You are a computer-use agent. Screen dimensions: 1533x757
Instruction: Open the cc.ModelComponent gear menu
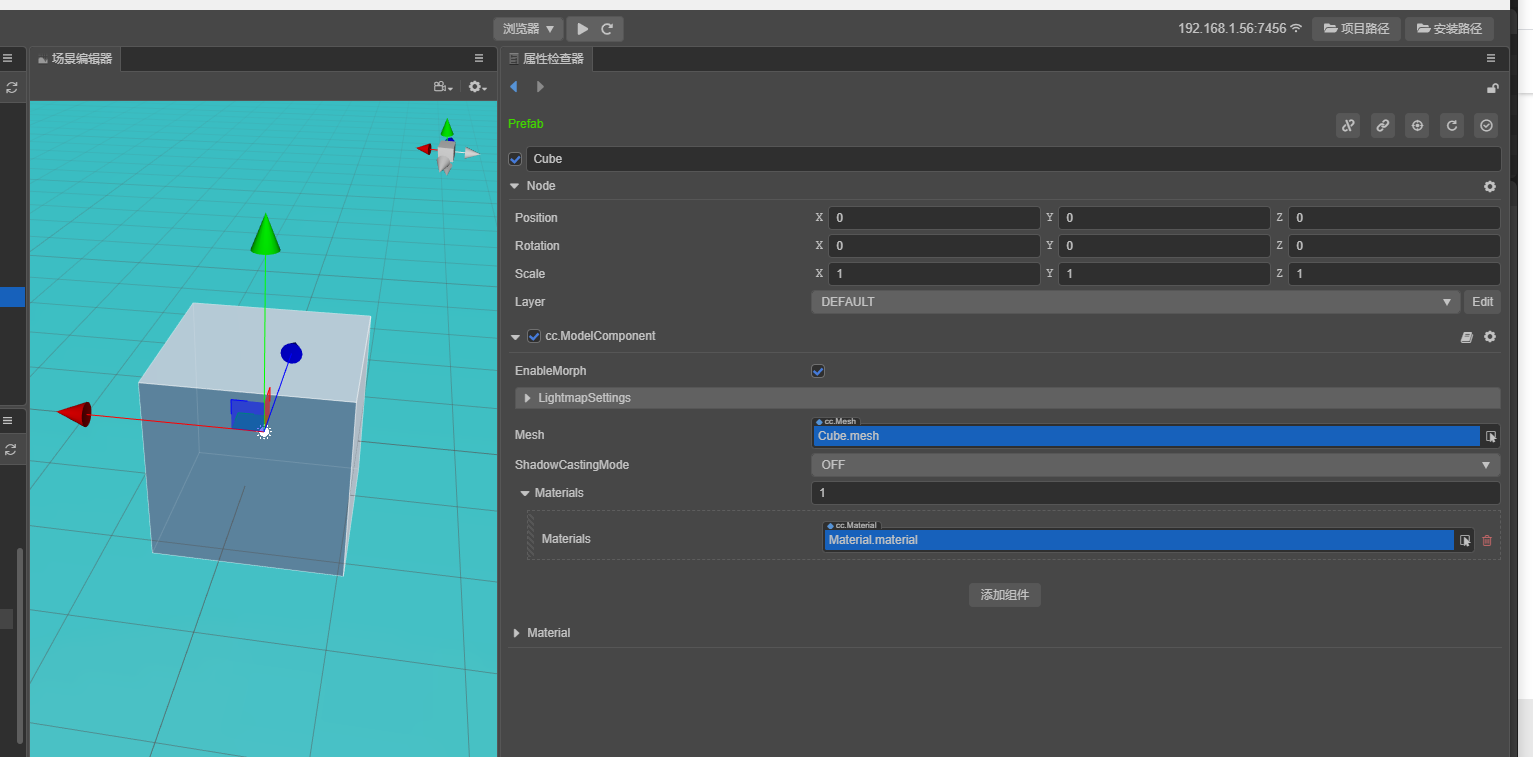(x=1490, y=337)
